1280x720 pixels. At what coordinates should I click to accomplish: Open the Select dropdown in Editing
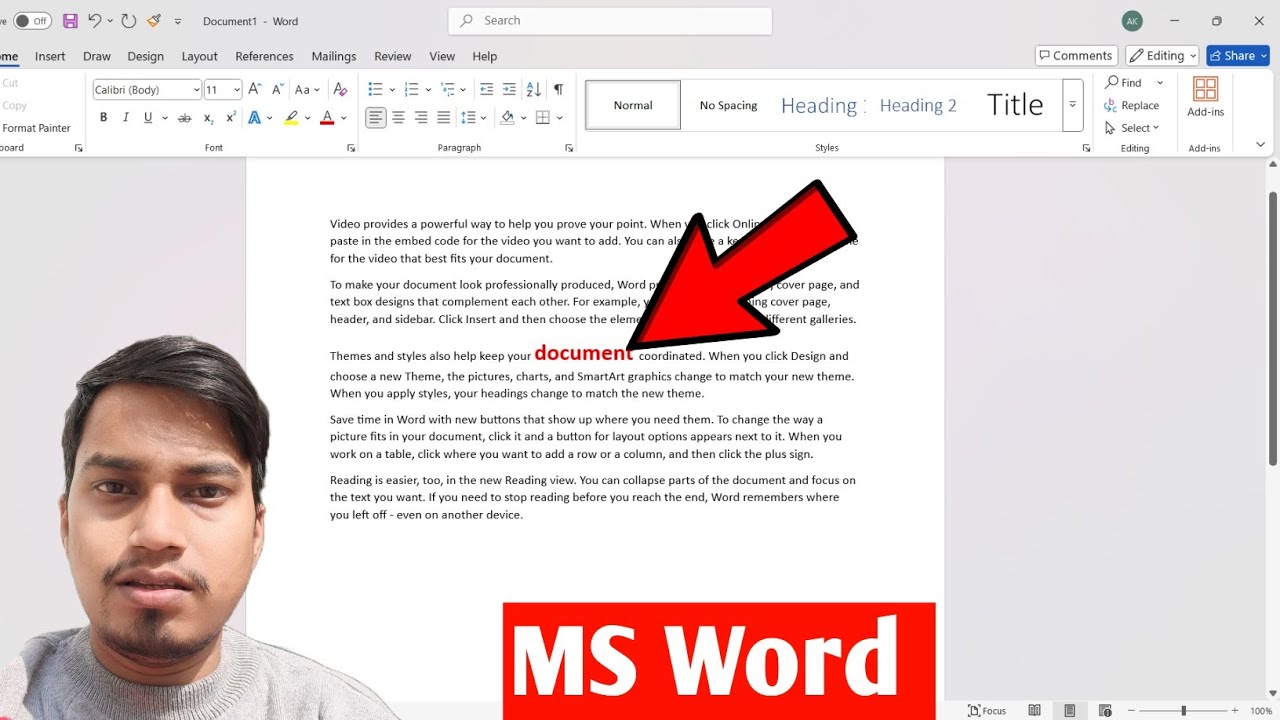click(x=1133, y=128)
